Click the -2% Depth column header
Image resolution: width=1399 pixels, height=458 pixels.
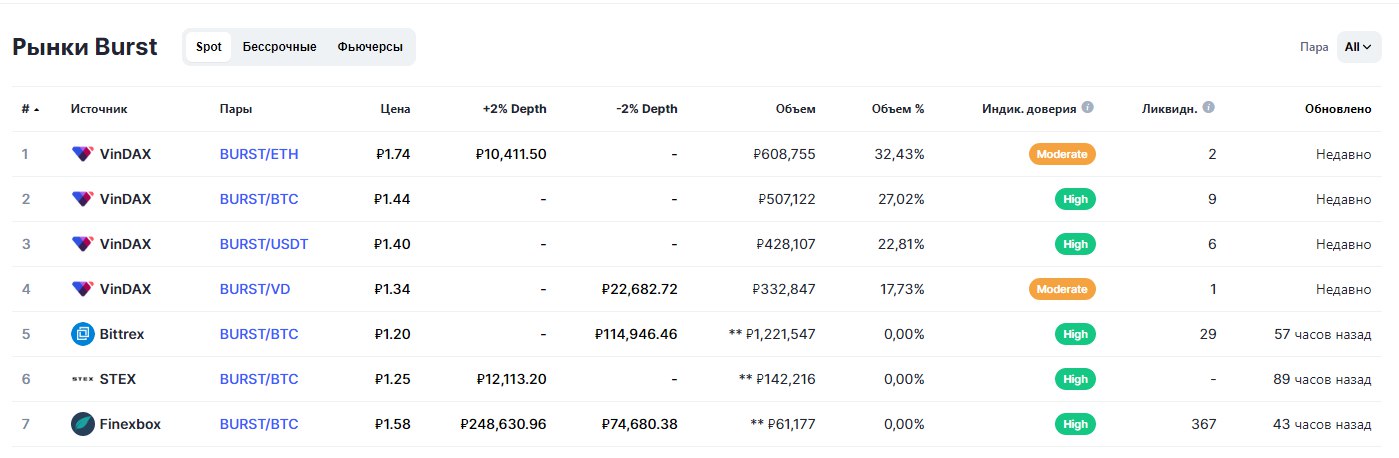(x=647, y=109)
